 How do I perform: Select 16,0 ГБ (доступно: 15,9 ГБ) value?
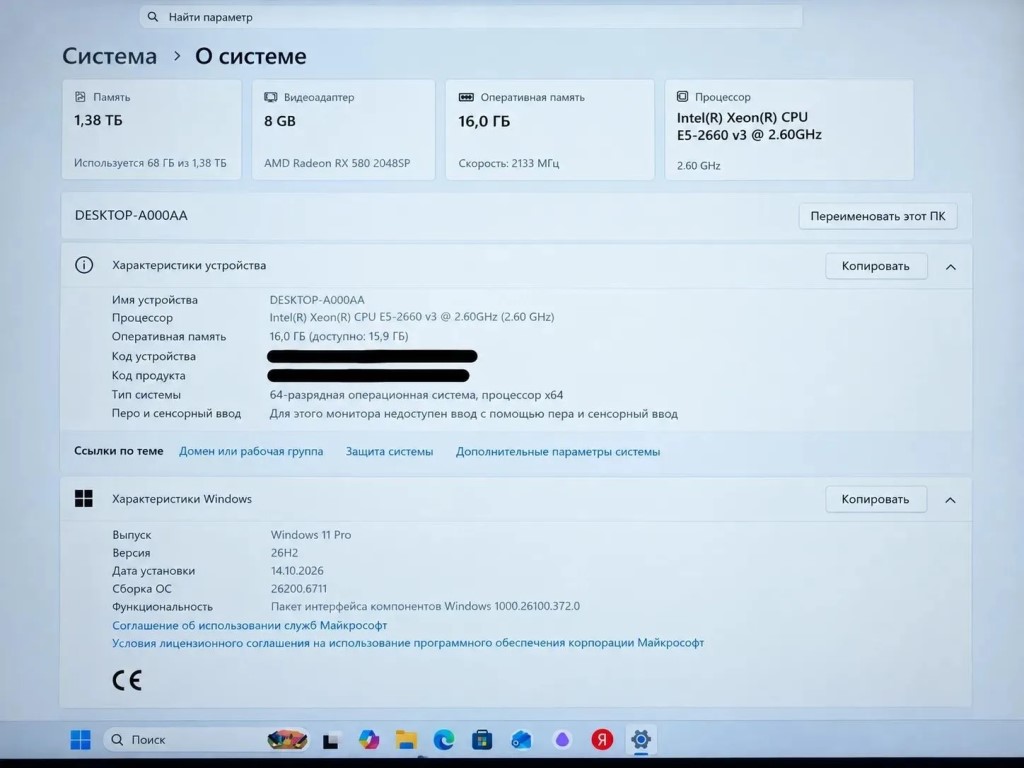click(339, 336)
